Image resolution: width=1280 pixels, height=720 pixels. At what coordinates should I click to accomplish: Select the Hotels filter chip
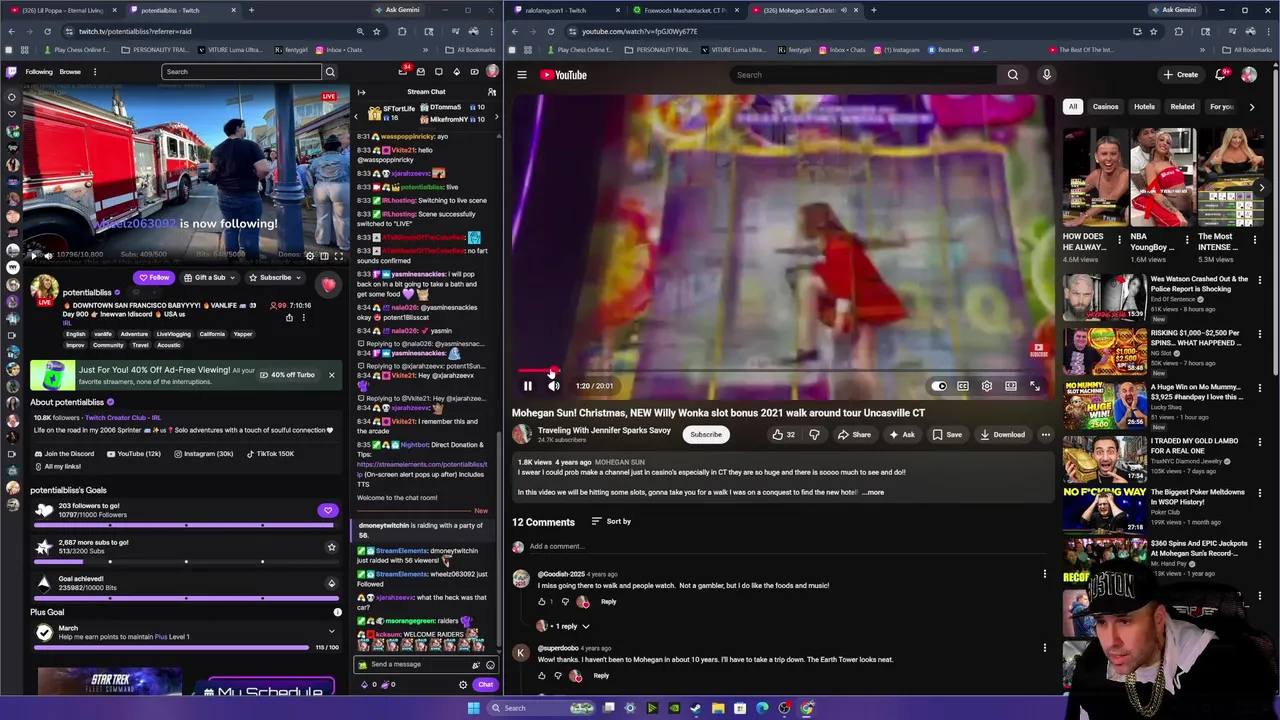click(1144, 107)
